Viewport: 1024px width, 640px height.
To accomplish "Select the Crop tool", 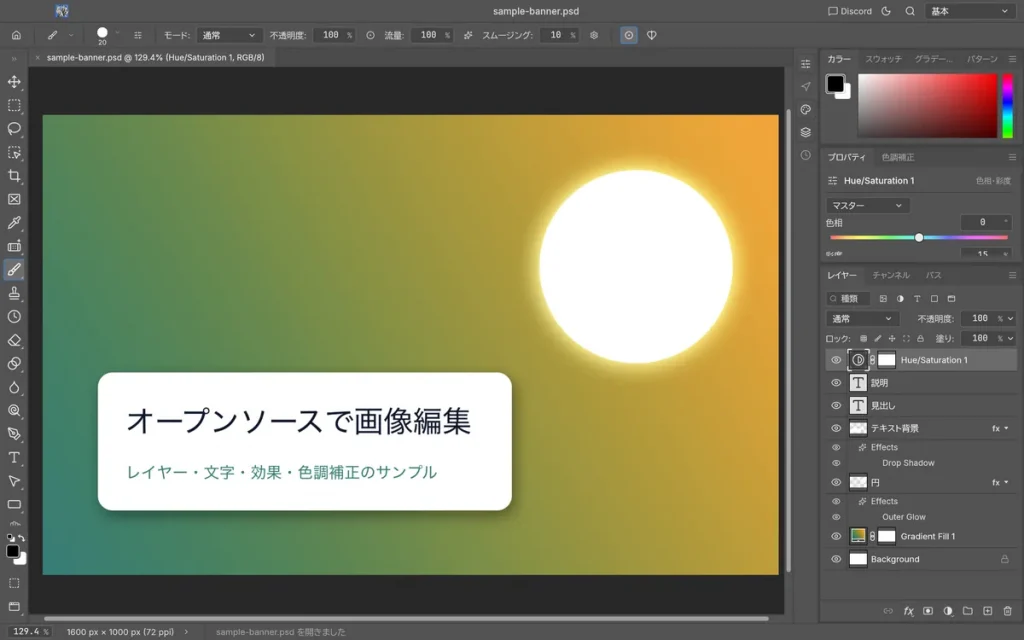I will pyautogui.click(x=14, y=176).
